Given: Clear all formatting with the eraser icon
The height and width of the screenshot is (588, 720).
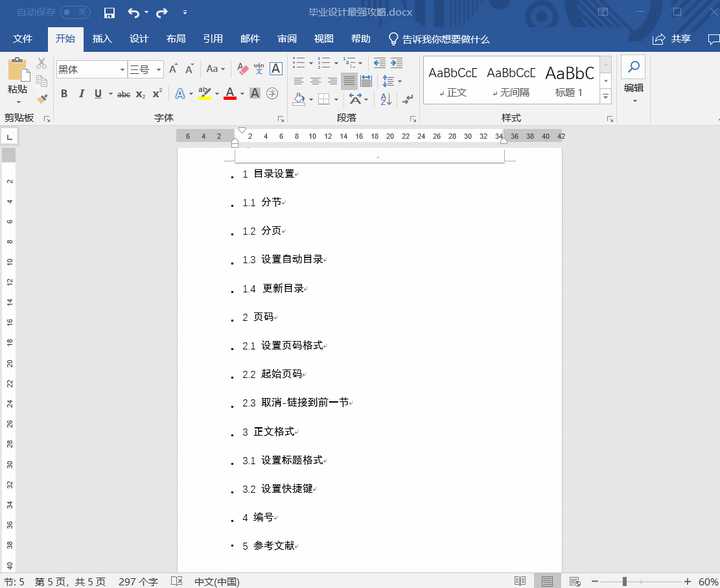Looking at the screenshot, I should pos(242,69).
